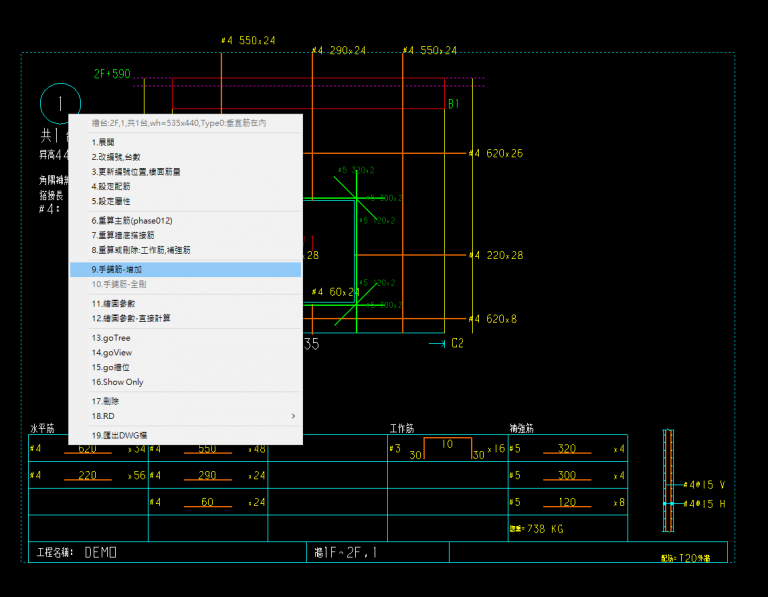Click 8.重算或刪除:工作筋,補強筋

186,250
